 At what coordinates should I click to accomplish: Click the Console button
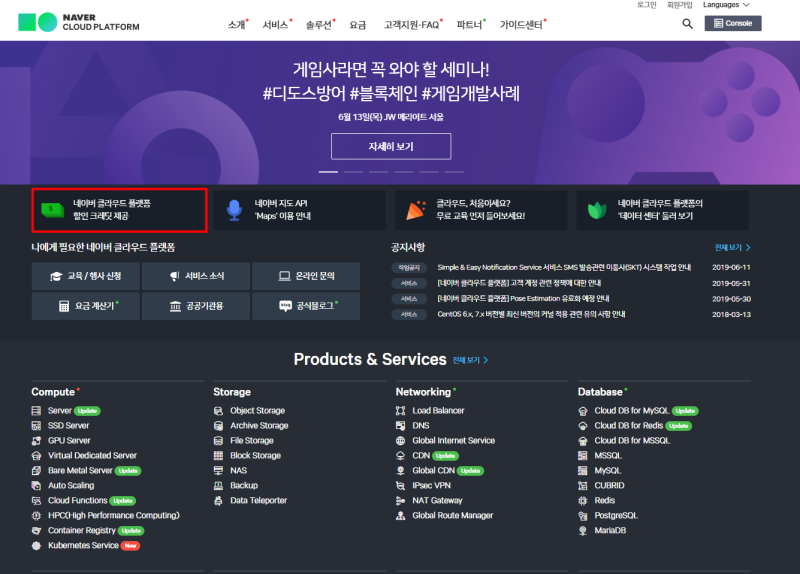[x=733, y=23]
